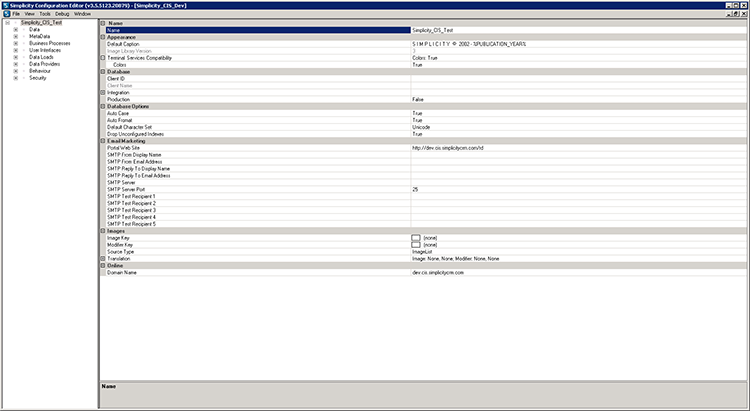Expand the User Interfaces tree node
Screen dimensions: 750x411
15,50
